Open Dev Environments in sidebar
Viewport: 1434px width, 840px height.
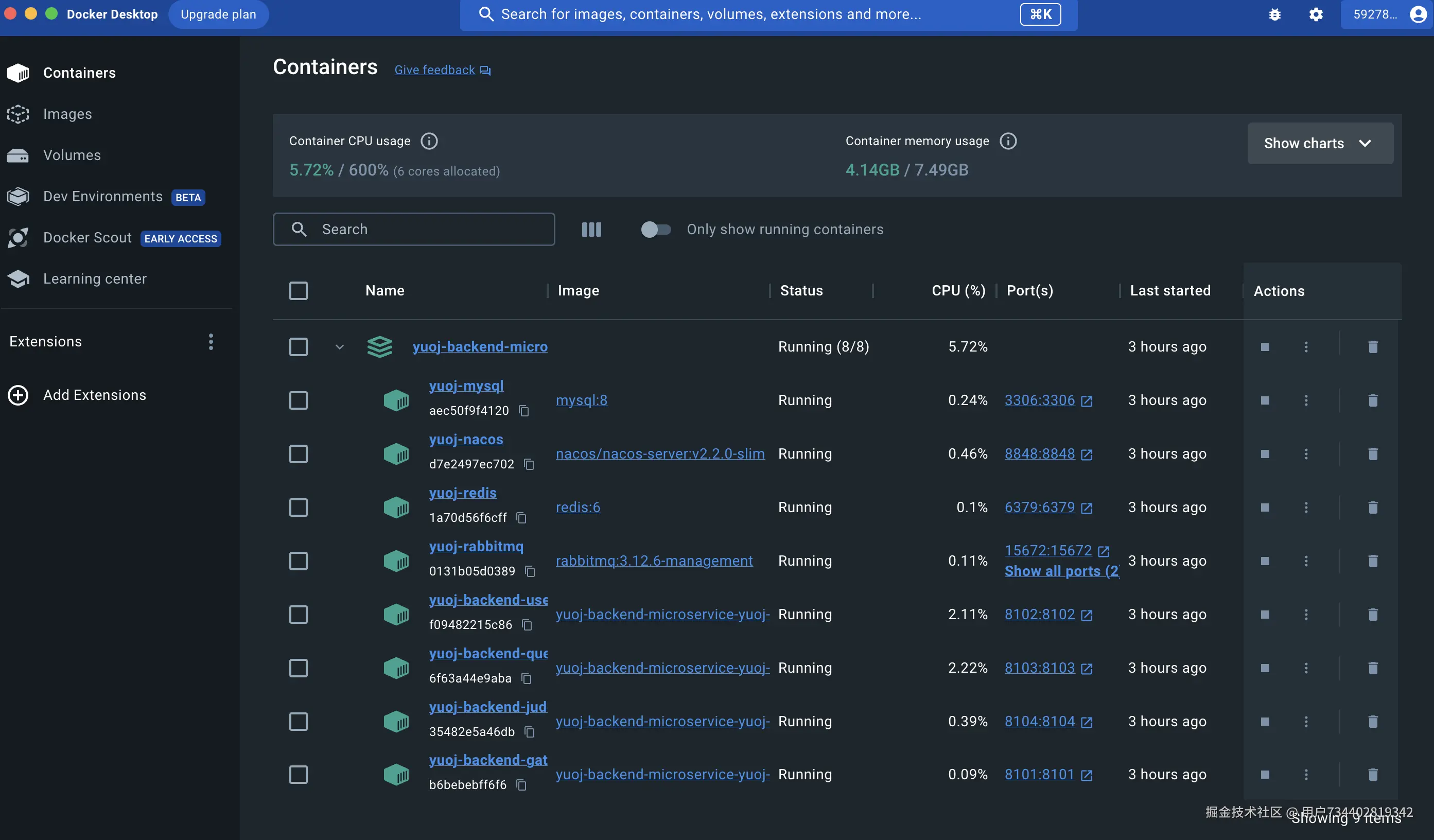(x=103, y=196)
